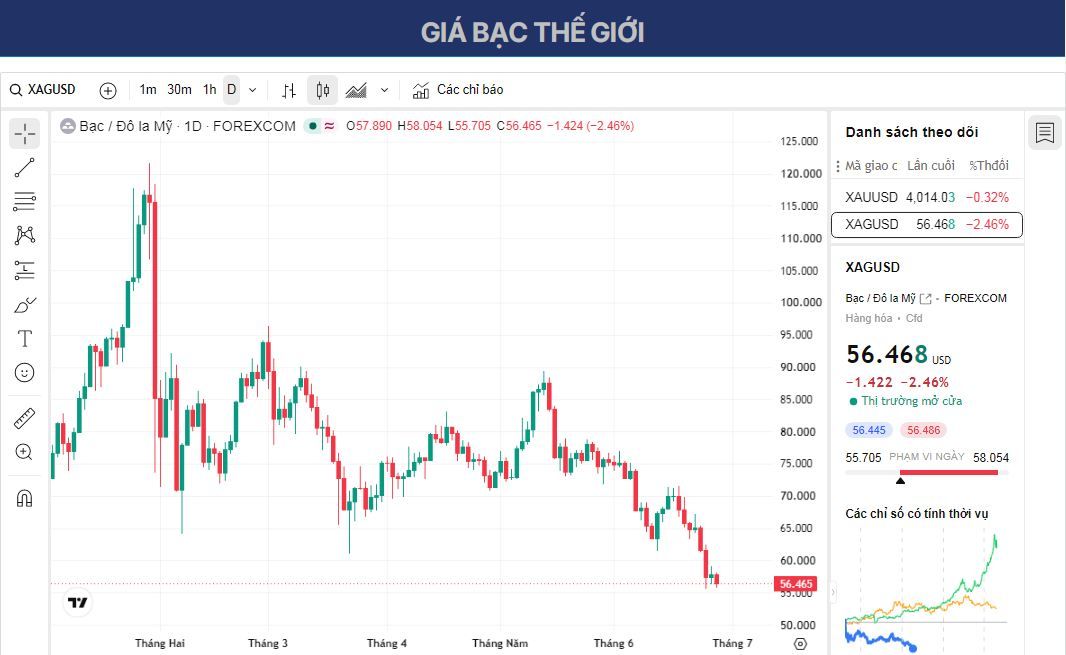Click the Tháng 4 time axis label

tap(387, 643)
